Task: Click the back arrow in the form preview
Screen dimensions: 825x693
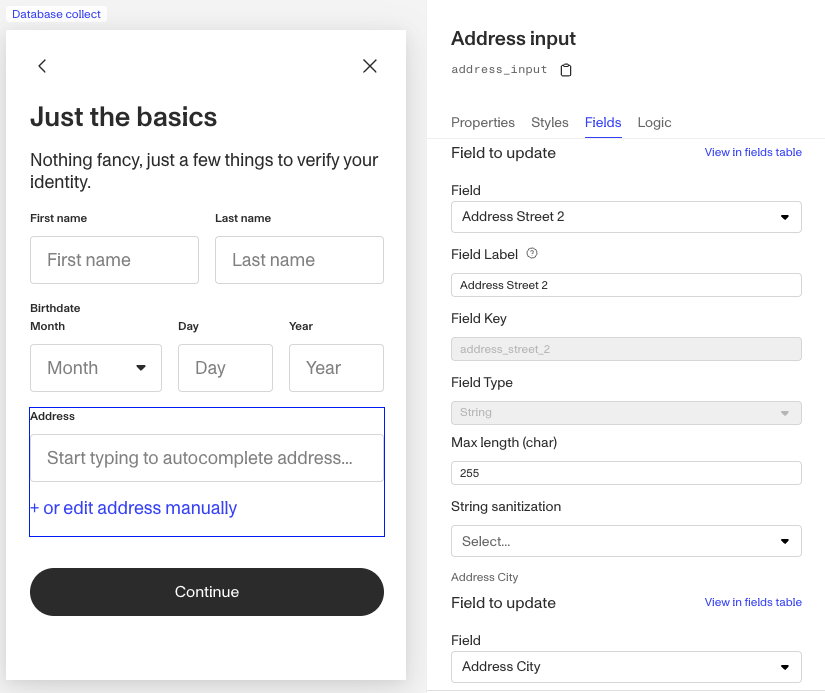Action: point(42,66)
